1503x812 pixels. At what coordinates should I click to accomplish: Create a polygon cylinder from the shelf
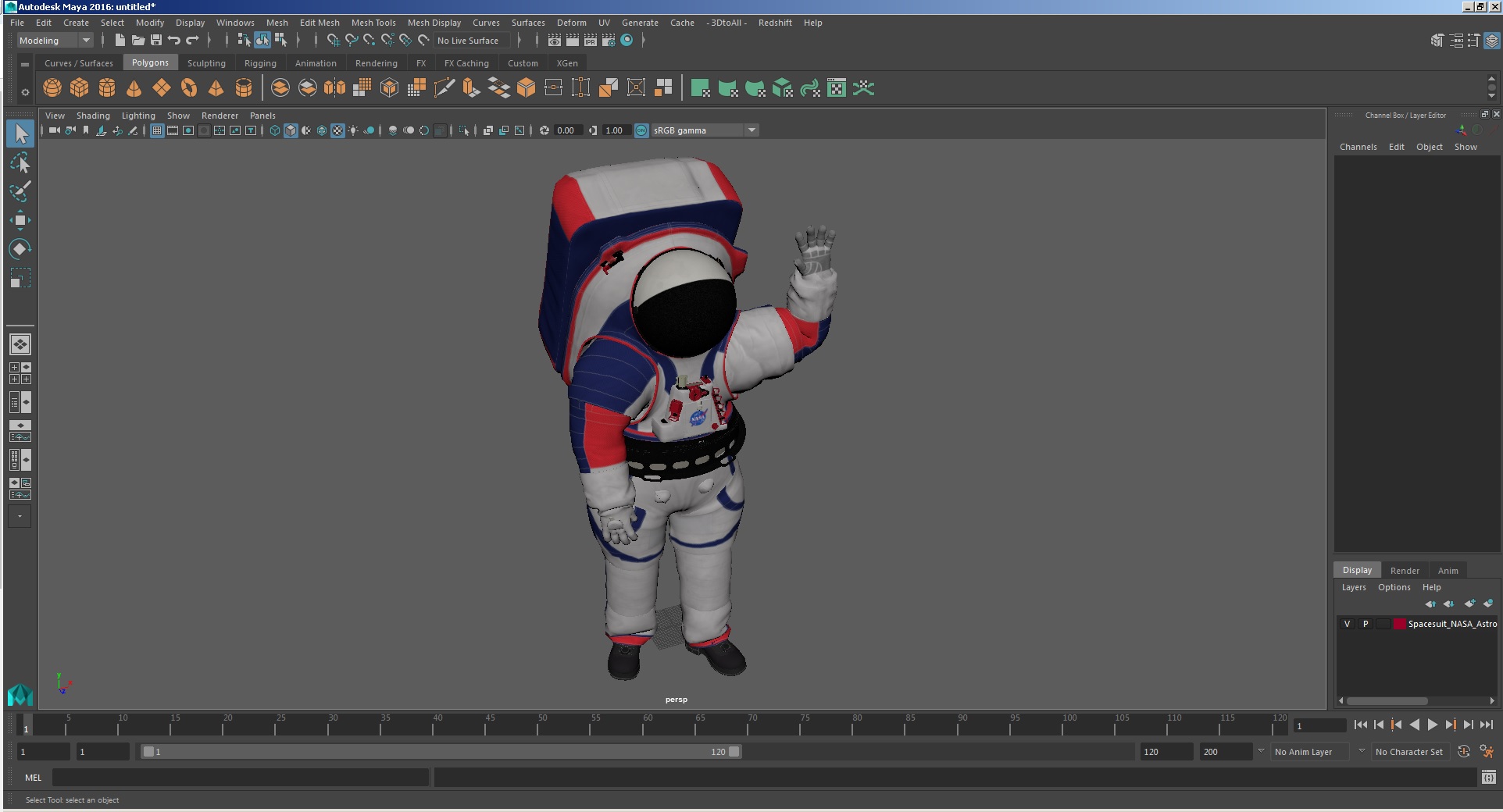[107, 88]
